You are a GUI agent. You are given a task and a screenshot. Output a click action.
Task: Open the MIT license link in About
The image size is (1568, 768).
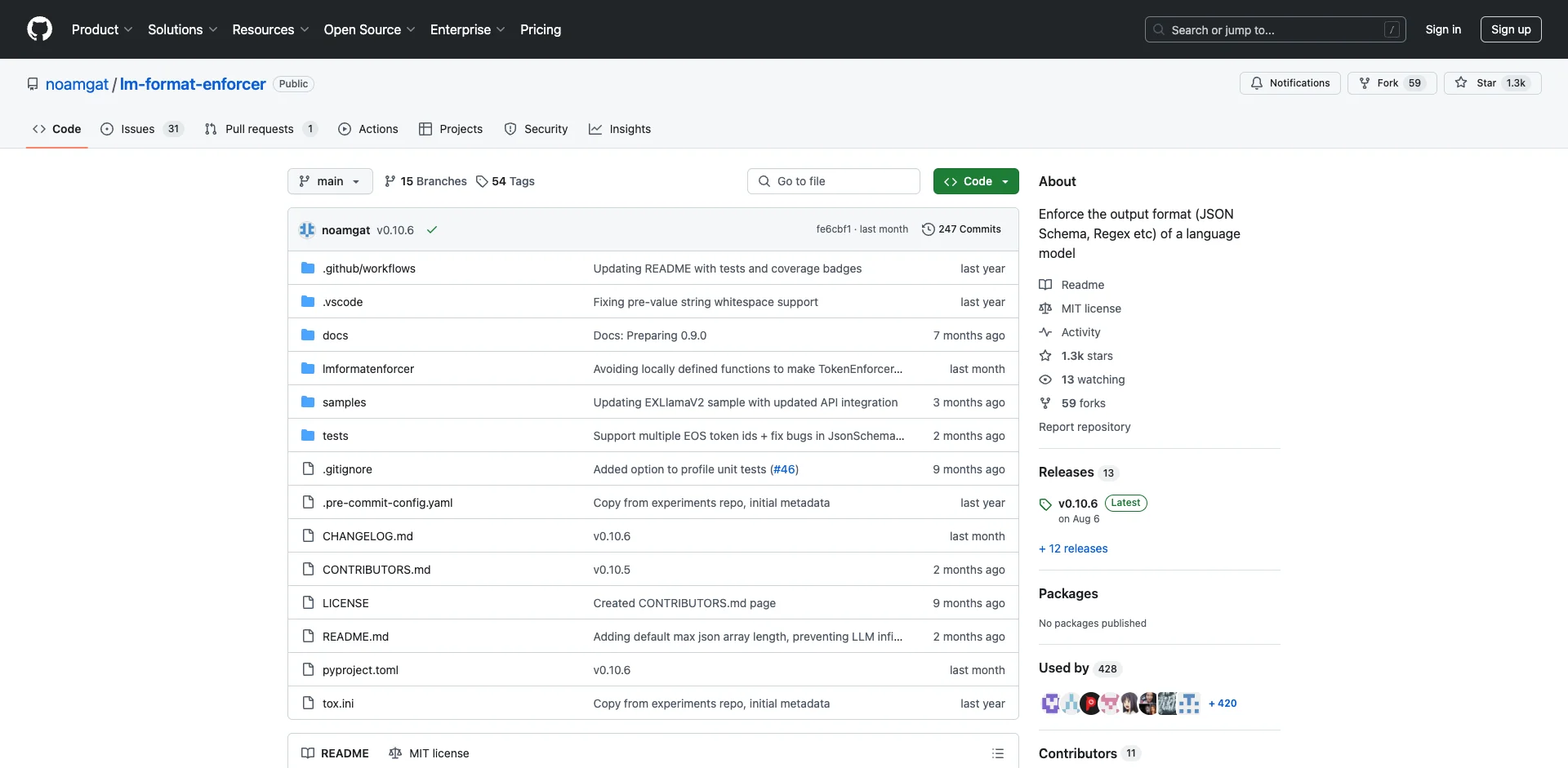pyautogui.click(x=1080, y=309)
